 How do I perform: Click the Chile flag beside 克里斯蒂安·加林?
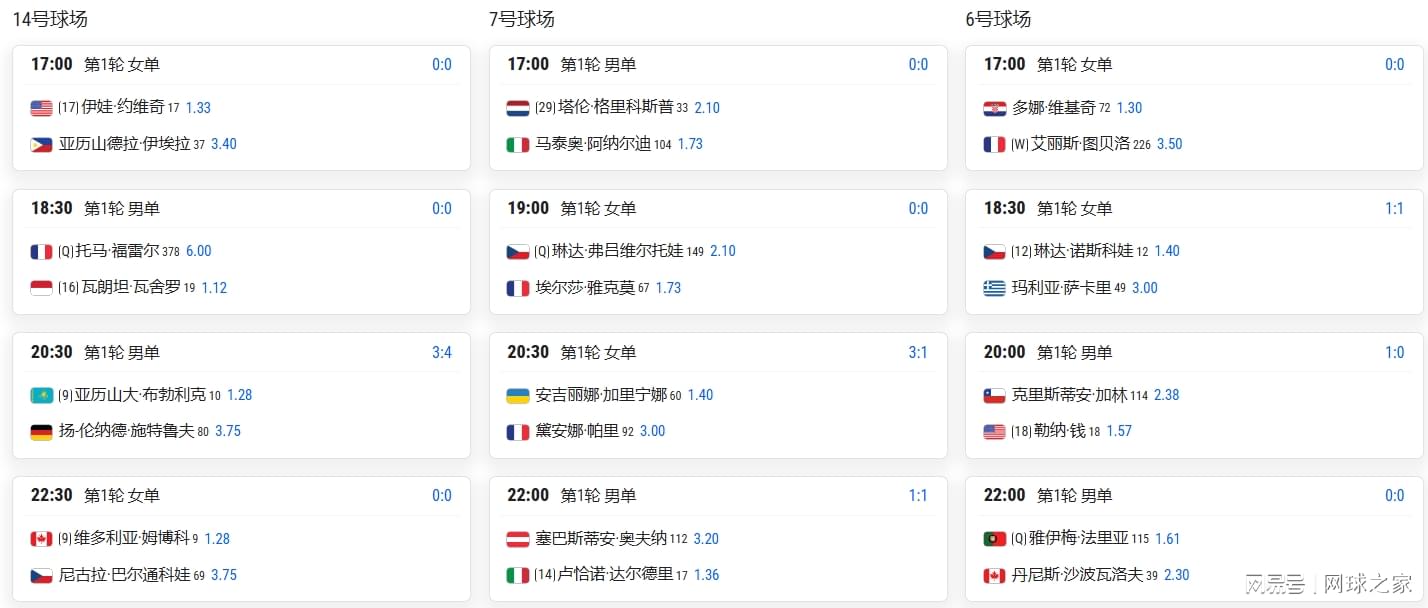[x=994, y=395]
